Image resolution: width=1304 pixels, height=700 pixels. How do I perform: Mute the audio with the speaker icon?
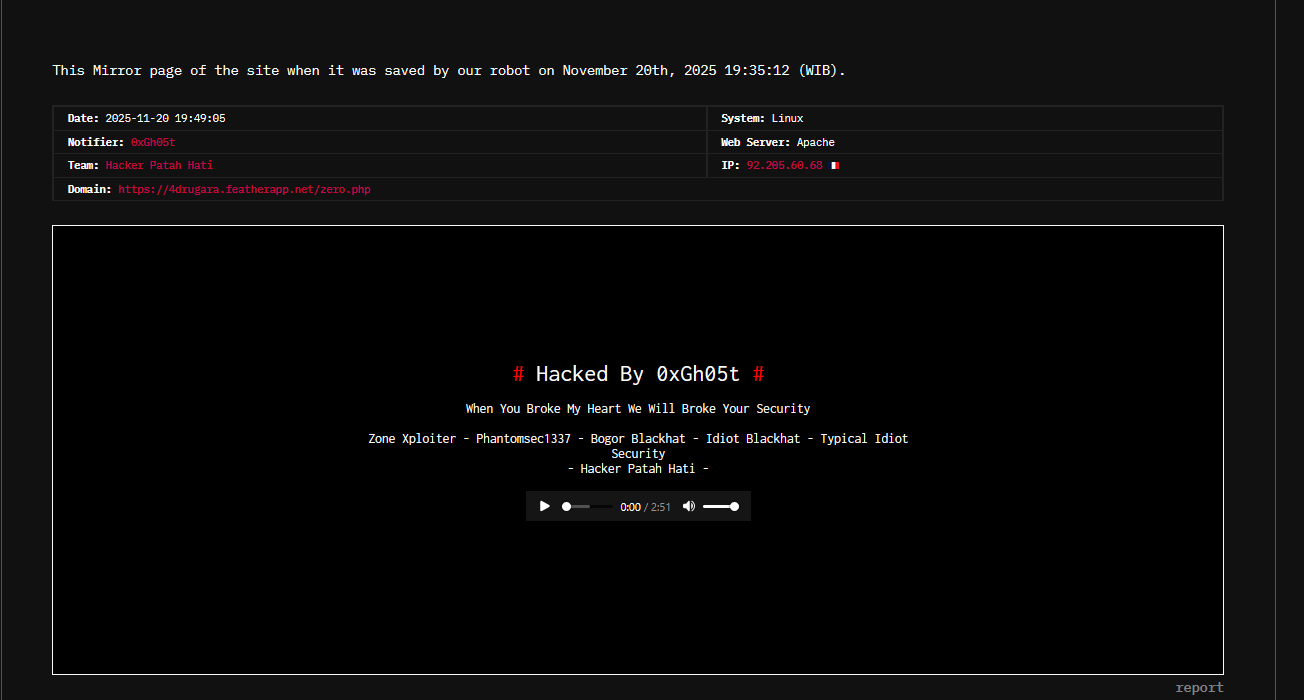[x=688, y=506]
